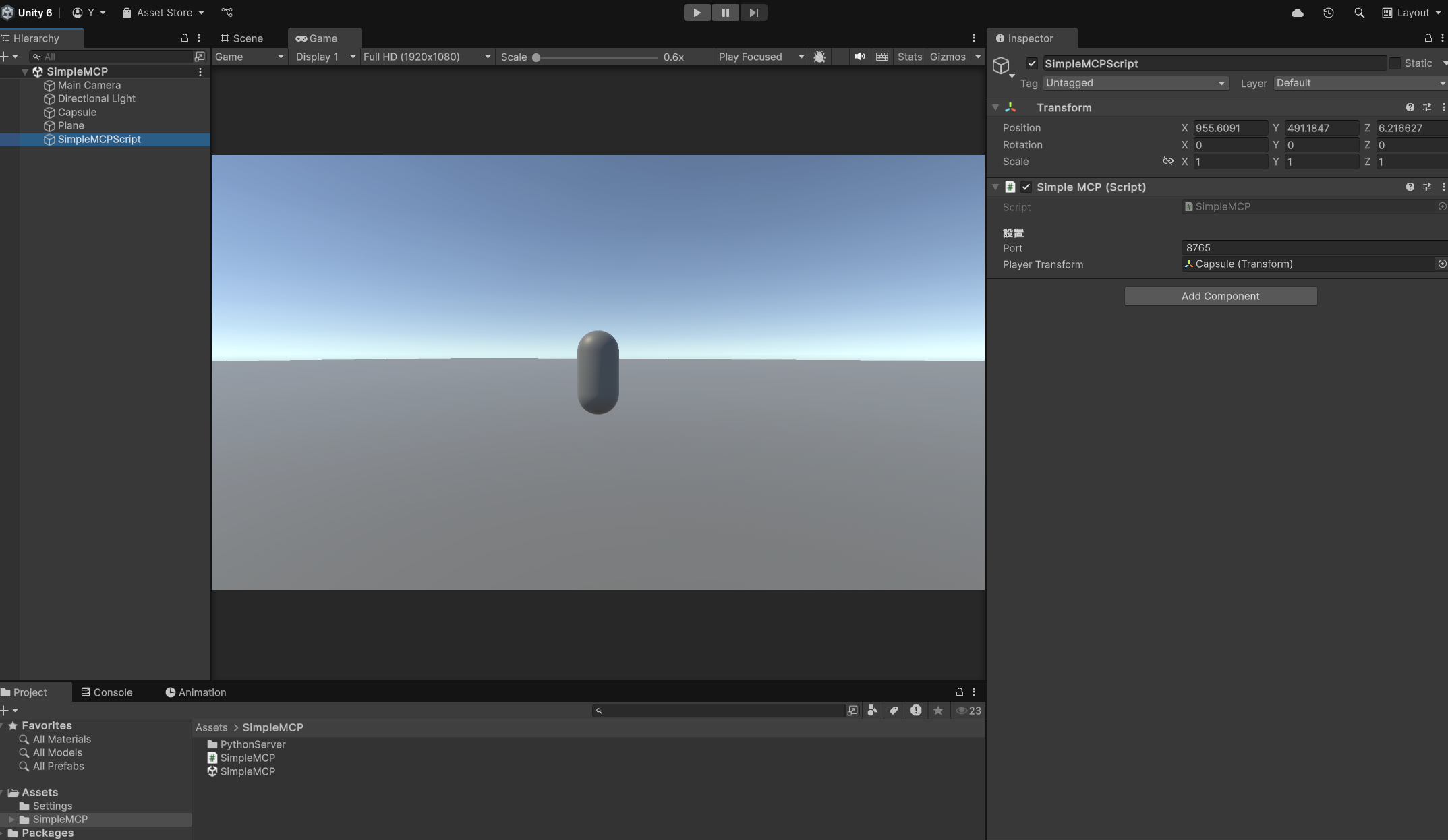Click the Add Component button

pyautogui.click(x=1220, y=296)
